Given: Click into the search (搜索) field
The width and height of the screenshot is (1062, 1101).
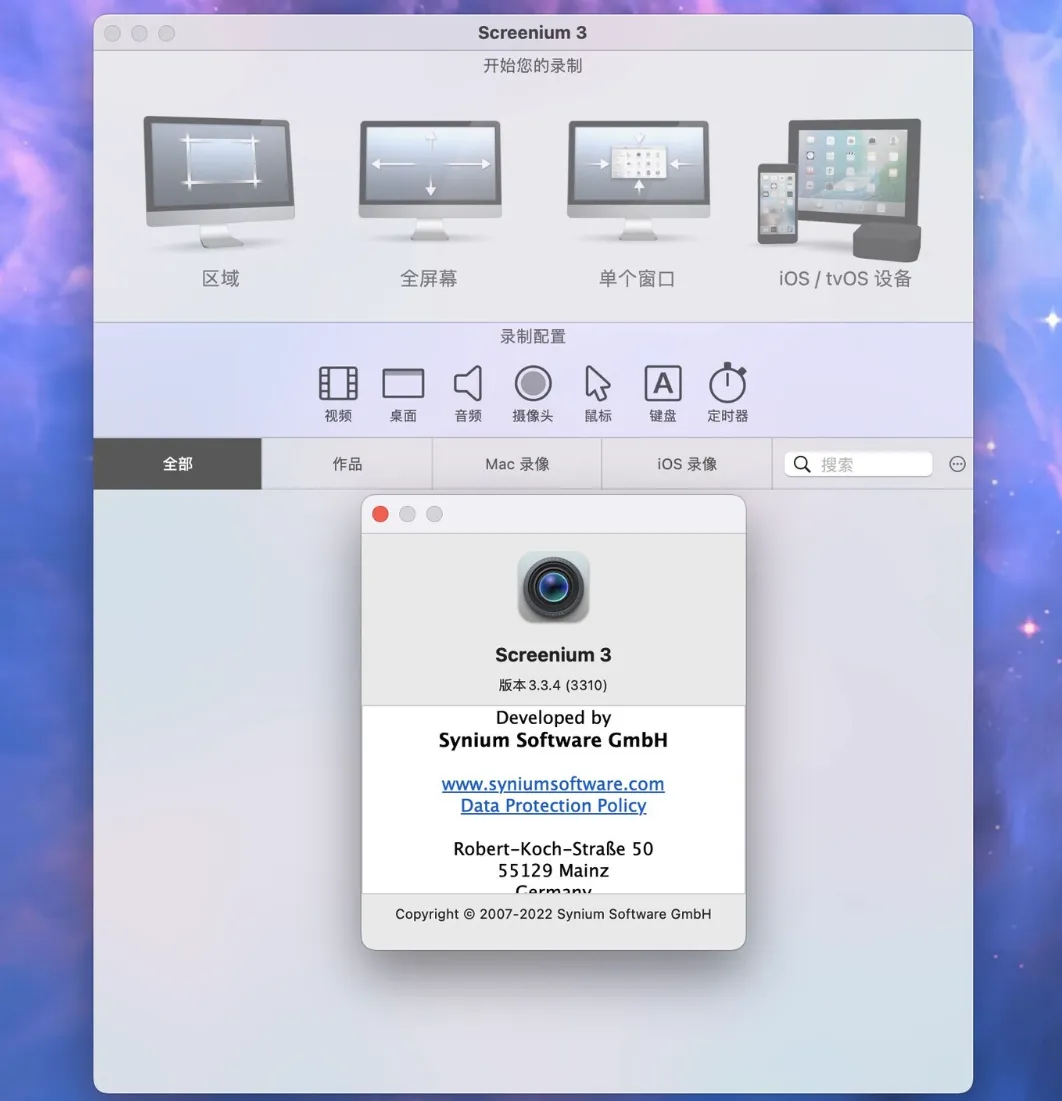Looking at the screenshot, I should (858, 464).
